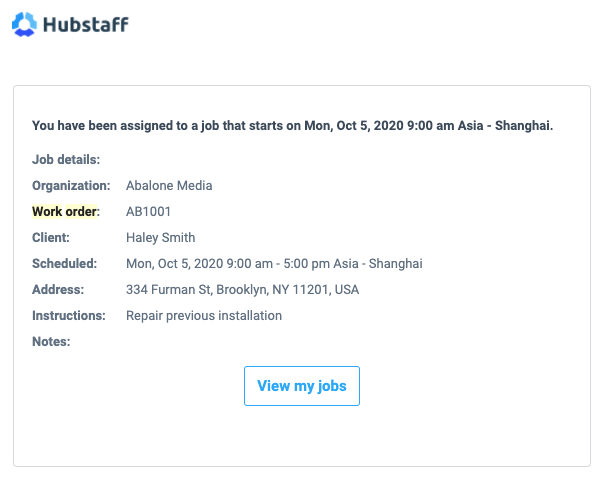Open the View my jobs button
The height and width of the screenshot is (480, 603).
(x=302, y=386)
